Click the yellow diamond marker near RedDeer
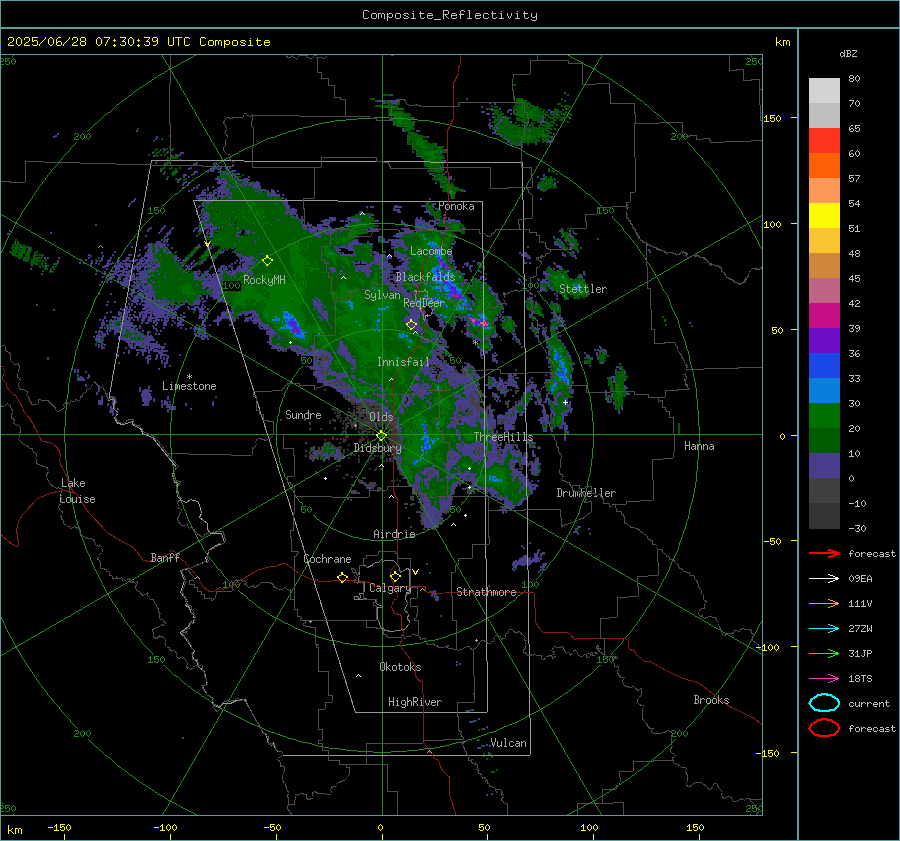Image resolution: width=900 pixels, height=841 pixels. coord(412,325)
